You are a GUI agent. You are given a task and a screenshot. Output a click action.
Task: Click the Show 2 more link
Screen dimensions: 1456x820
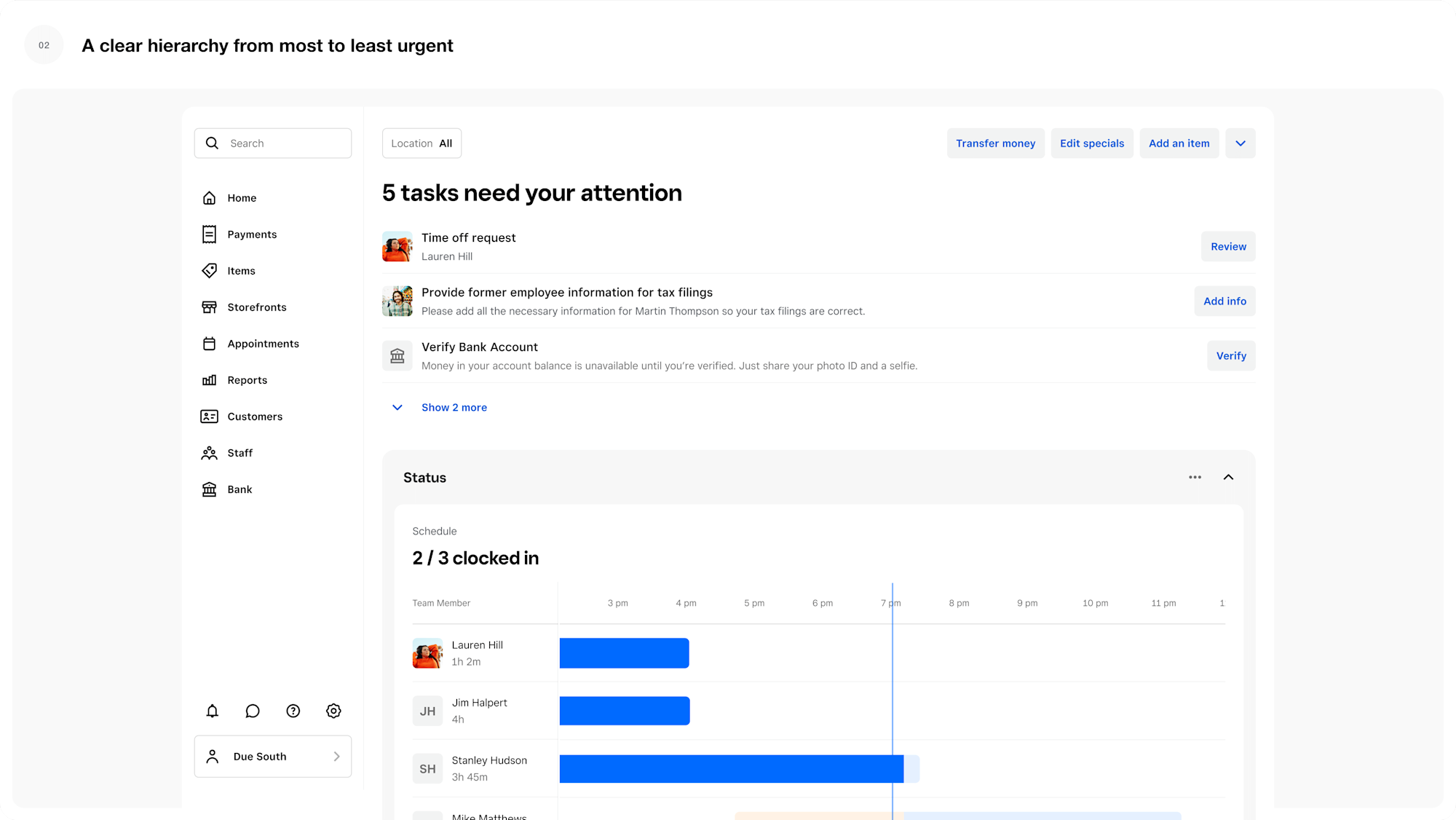pyautogui.click(x=454, y=408)
